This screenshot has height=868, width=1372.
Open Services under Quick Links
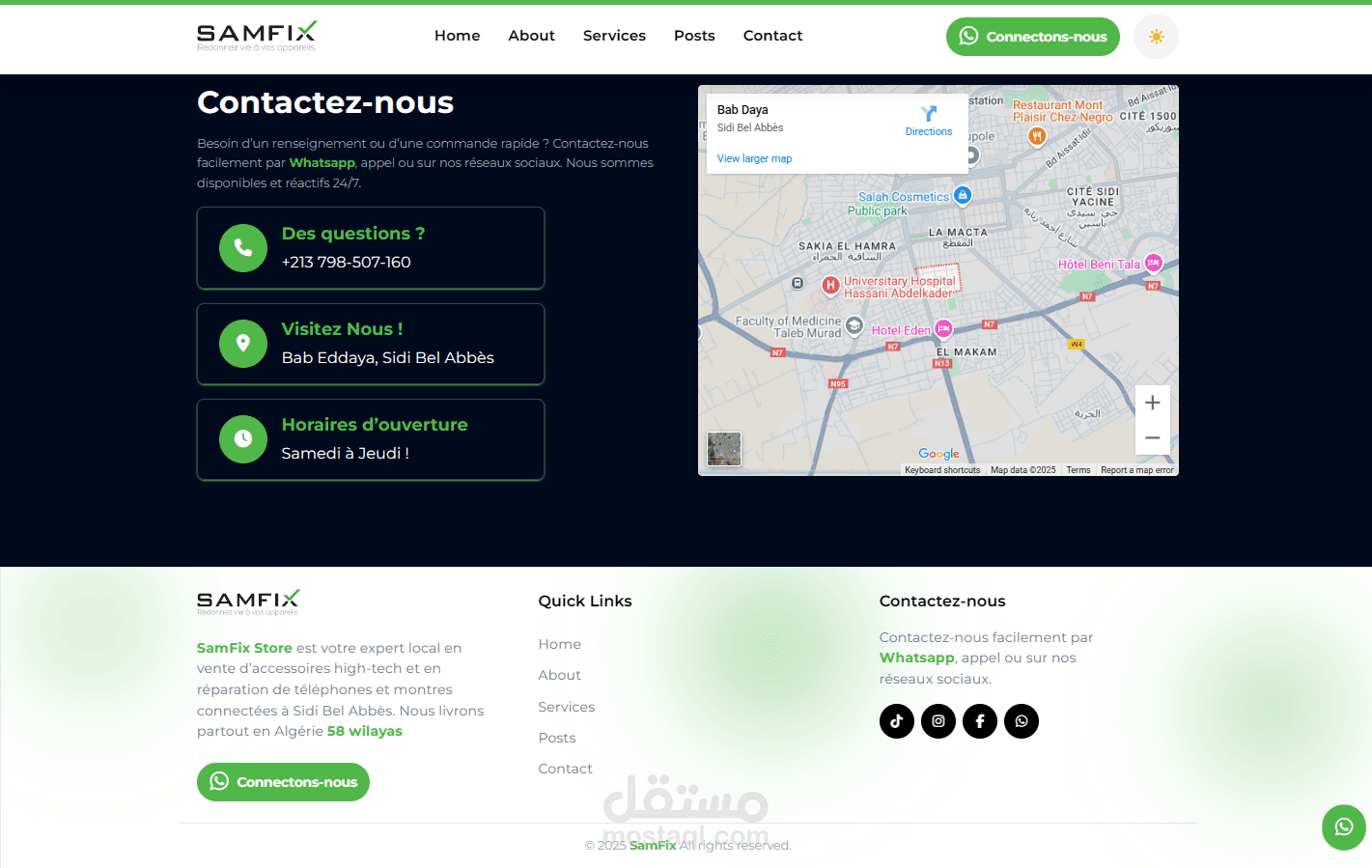click(x=567, y=707)
